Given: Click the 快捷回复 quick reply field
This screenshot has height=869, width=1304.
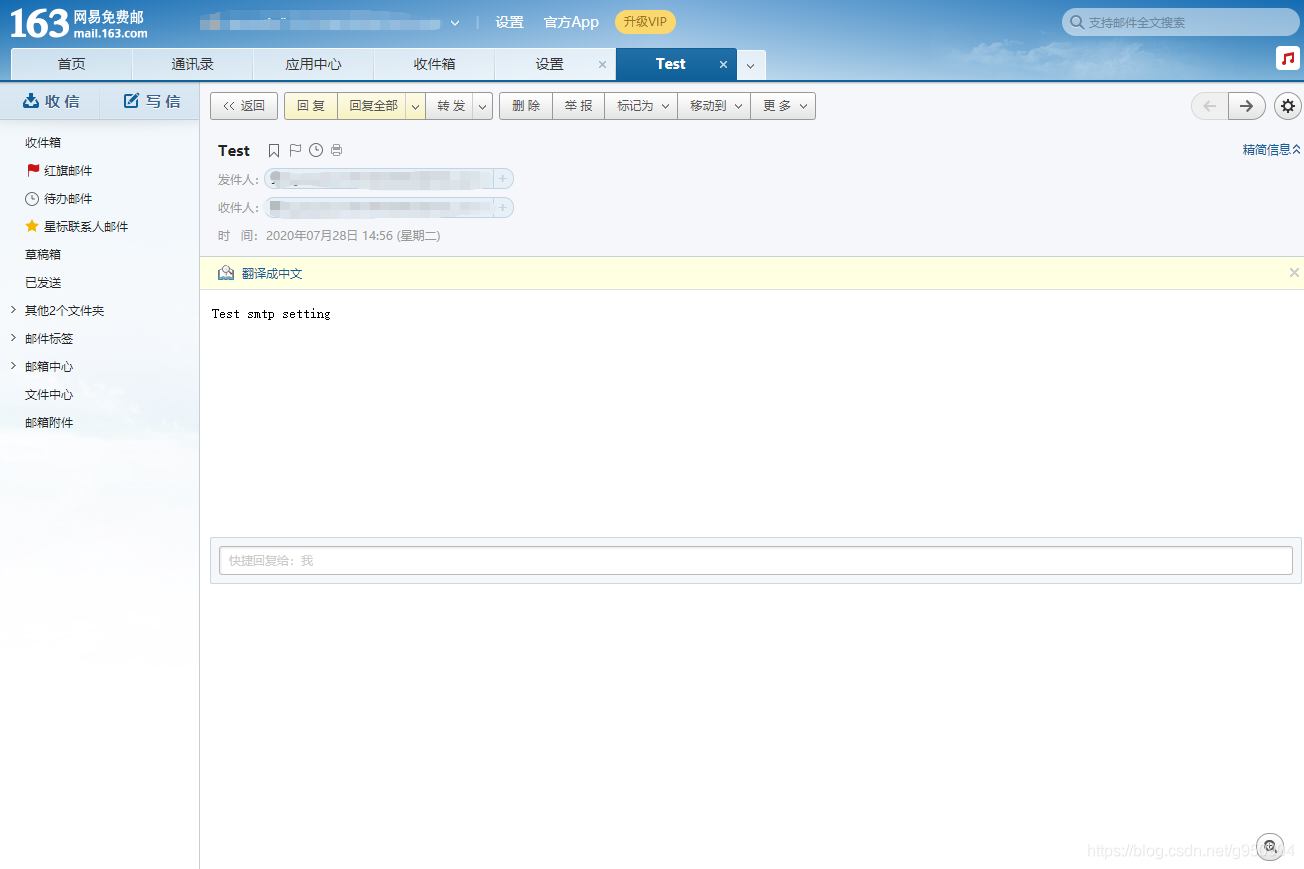Looking at the screenshot, I should [x=756, y=561].
